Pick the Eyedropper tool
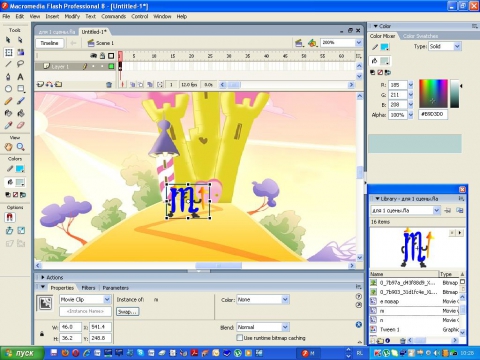 click(x=8, y=125)
